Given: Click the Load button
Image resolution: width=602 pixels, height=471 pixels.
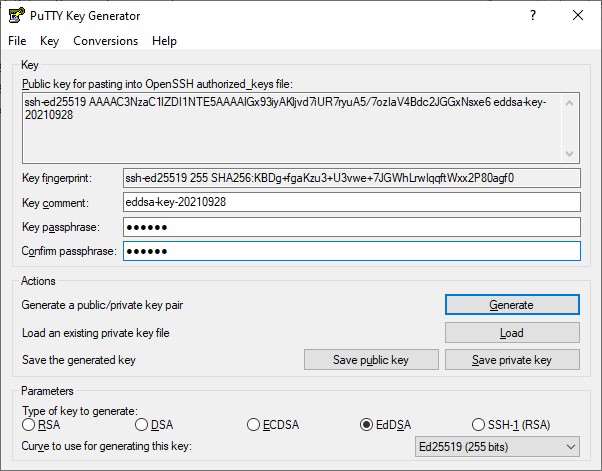Looking at the screenshot, I should tap(512, 332).
